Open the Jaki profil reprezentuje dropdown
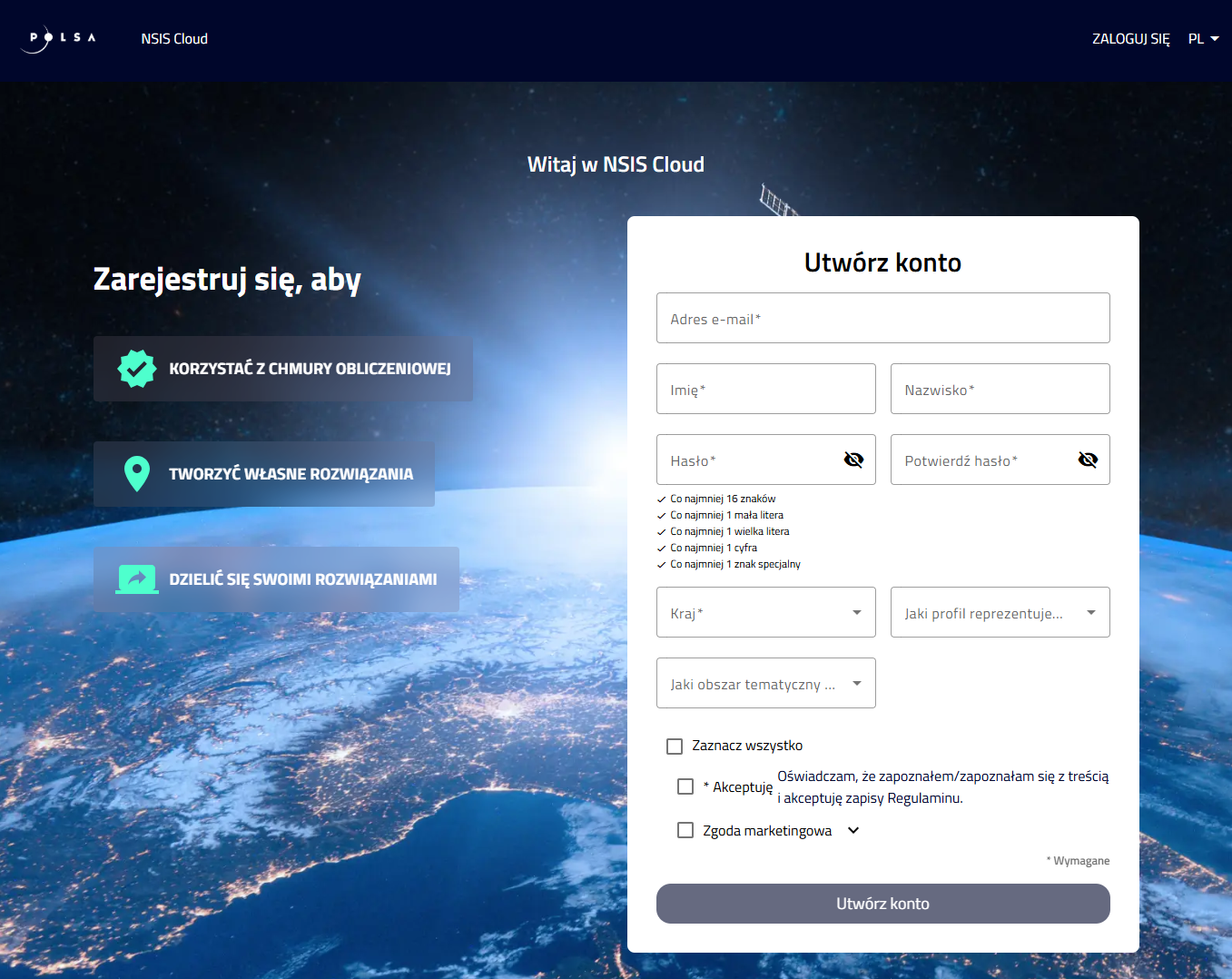 [1000, 612]
